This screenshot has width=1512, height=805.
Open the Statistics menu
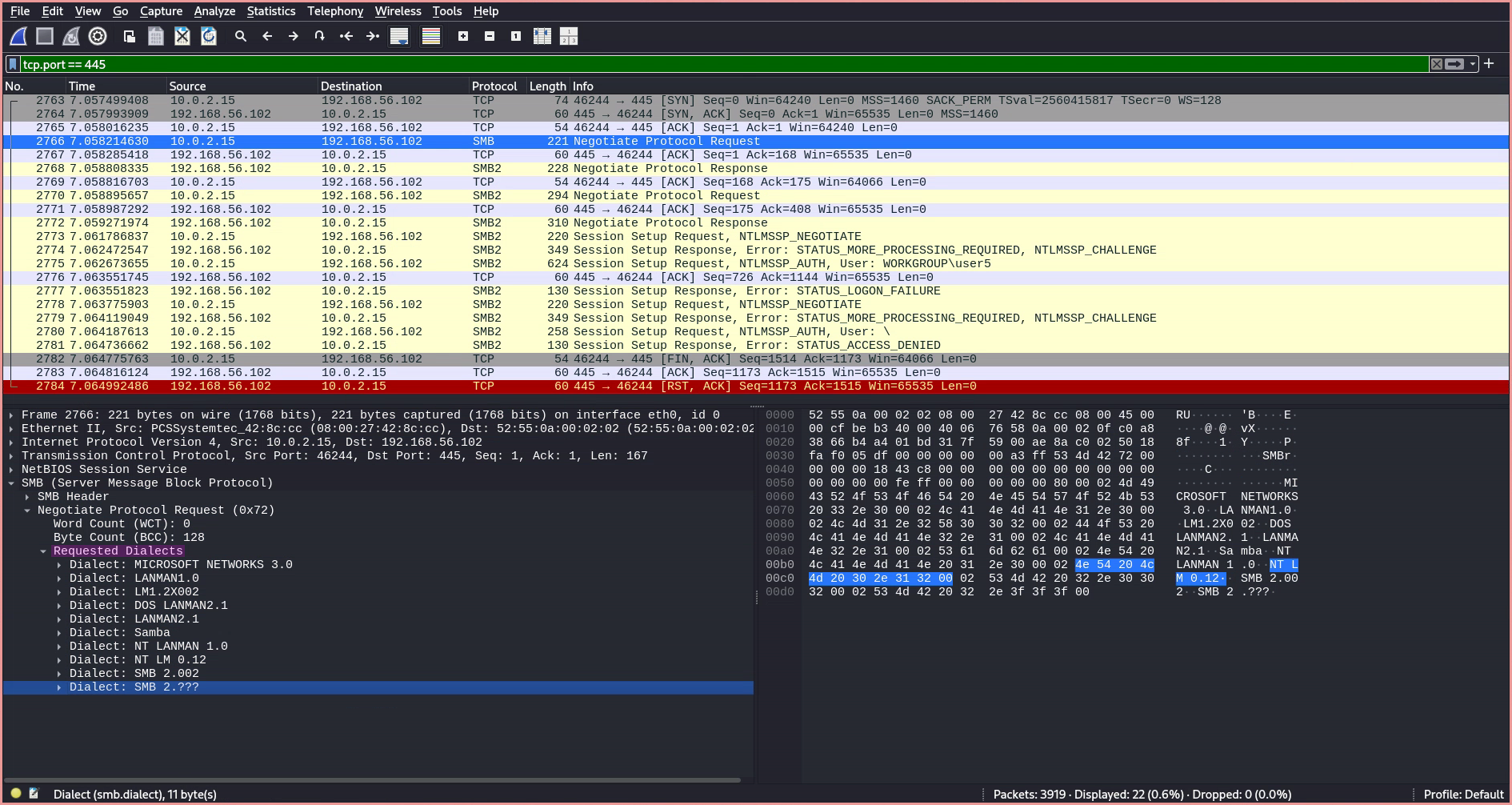[x=271, y=11]
